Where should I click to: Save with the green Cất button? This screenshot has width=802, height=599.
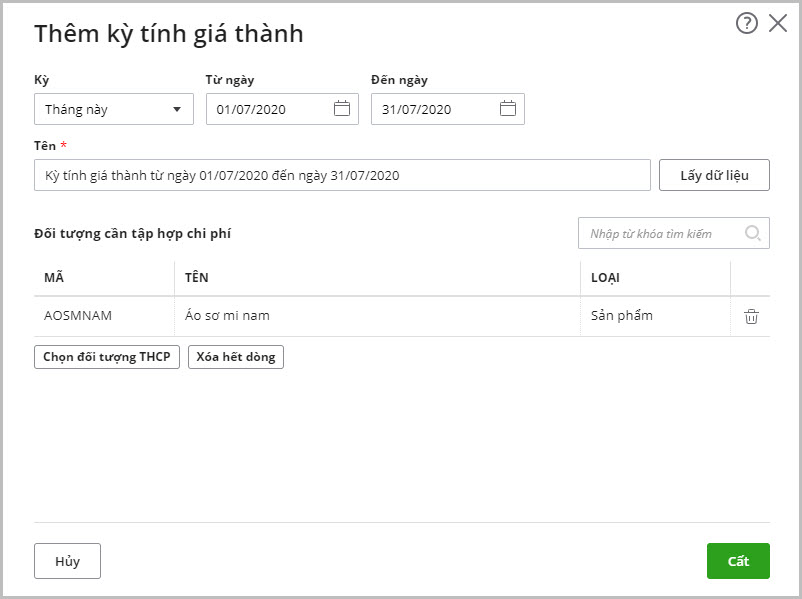tap(738, 561)
